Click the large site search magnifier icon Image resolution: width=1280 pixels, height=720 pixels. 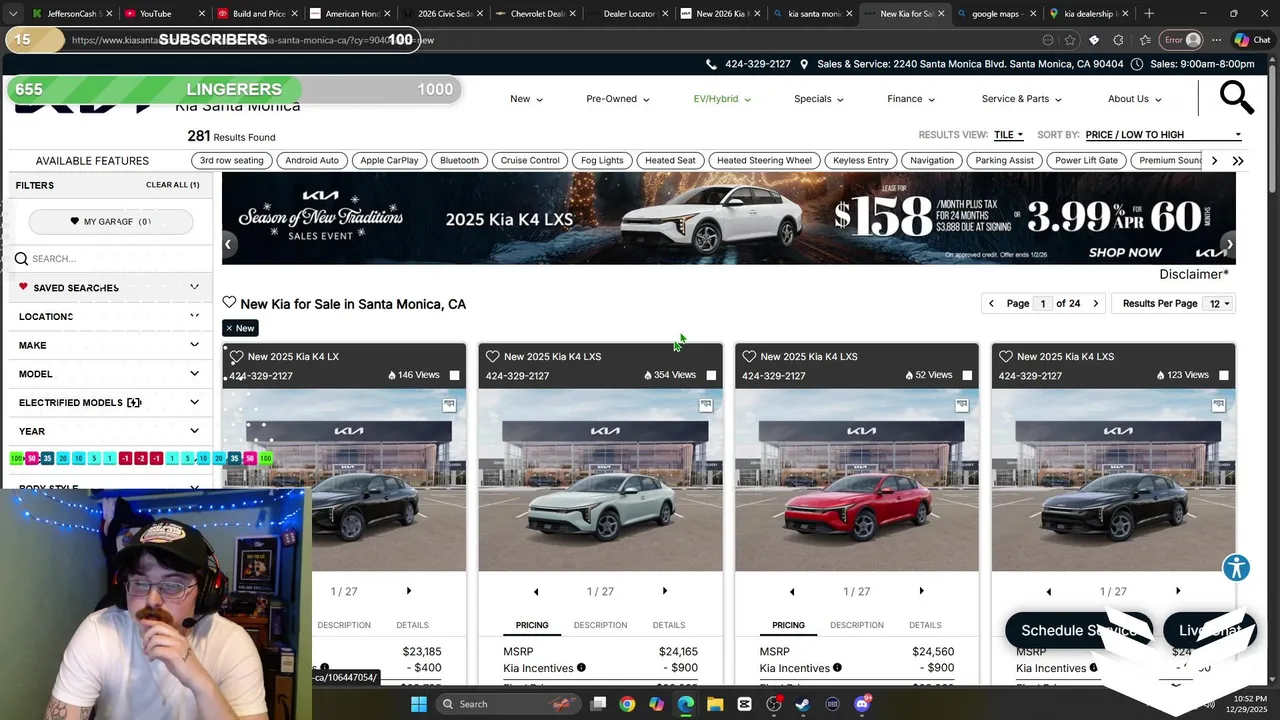pyautogui.click(x=1236, y=98)
